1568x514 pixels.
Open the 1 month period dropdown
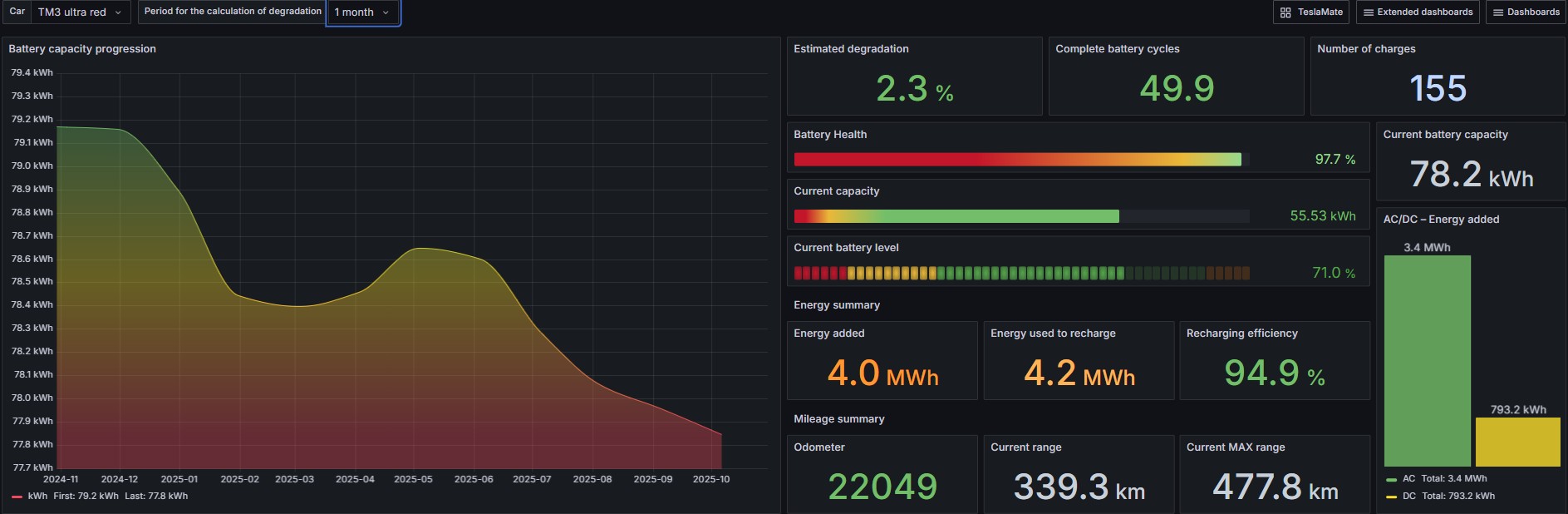click(x=362, y=12)
